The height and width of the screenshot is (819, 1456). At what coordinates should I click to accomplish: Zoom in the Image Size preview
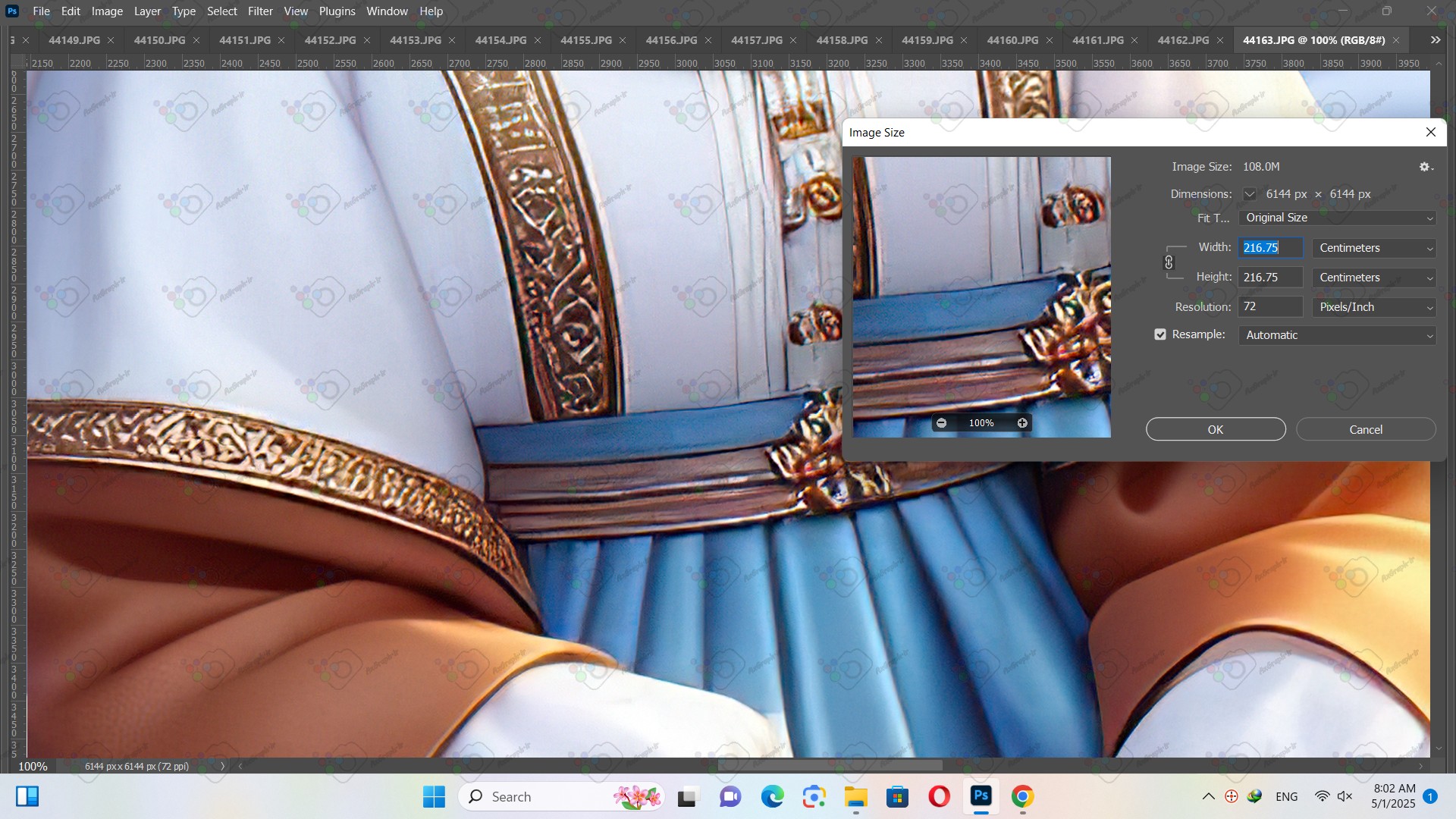coord(1022,423)
